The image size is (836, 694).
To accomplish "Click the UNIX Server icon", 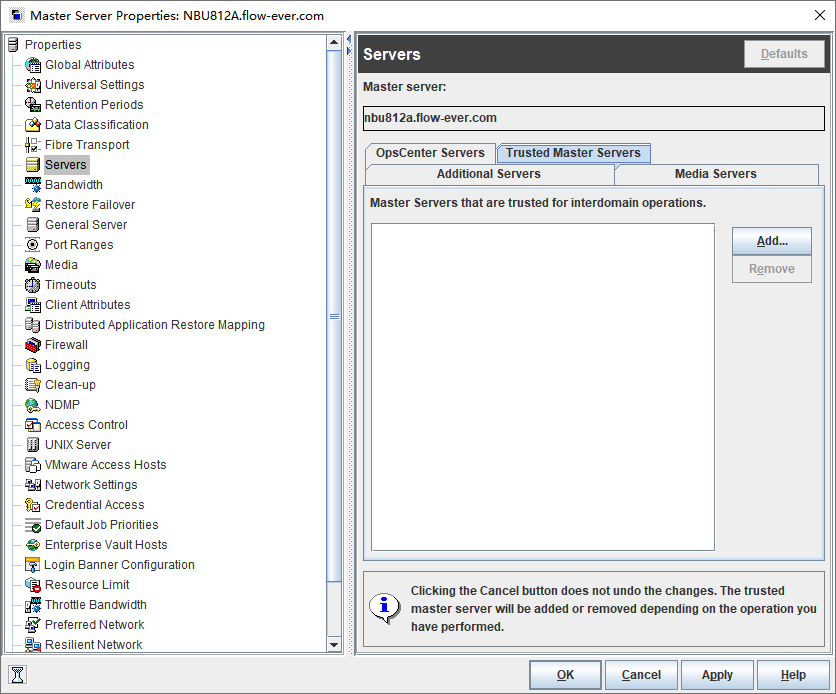I will [33, 445].
